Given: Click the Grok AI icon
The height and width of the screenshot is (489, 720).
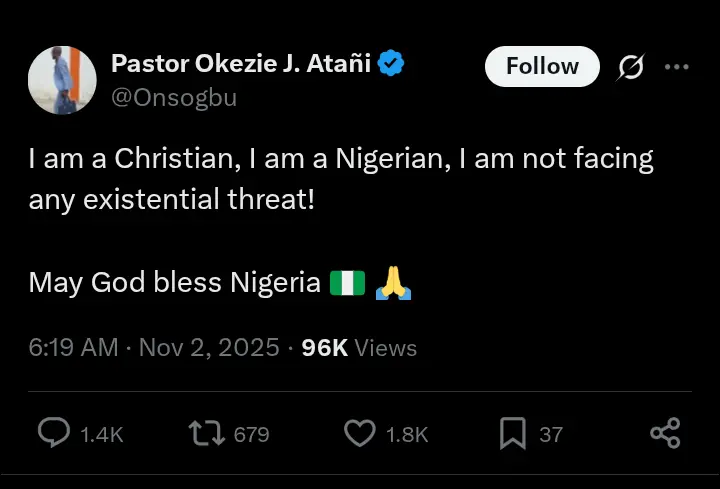Looking at the screenshot, I should [630, 67].
